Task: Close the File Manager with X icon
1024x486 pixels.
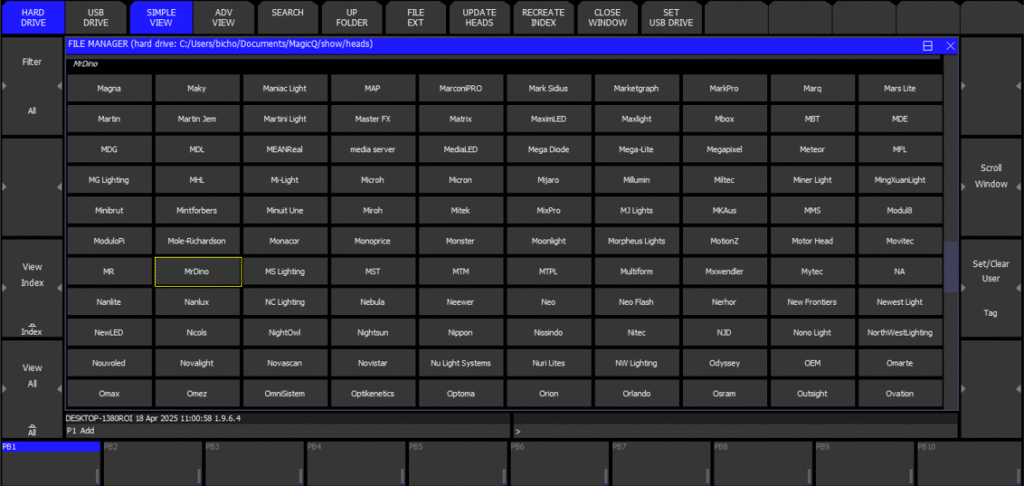Action: click(x=950, y=46)
